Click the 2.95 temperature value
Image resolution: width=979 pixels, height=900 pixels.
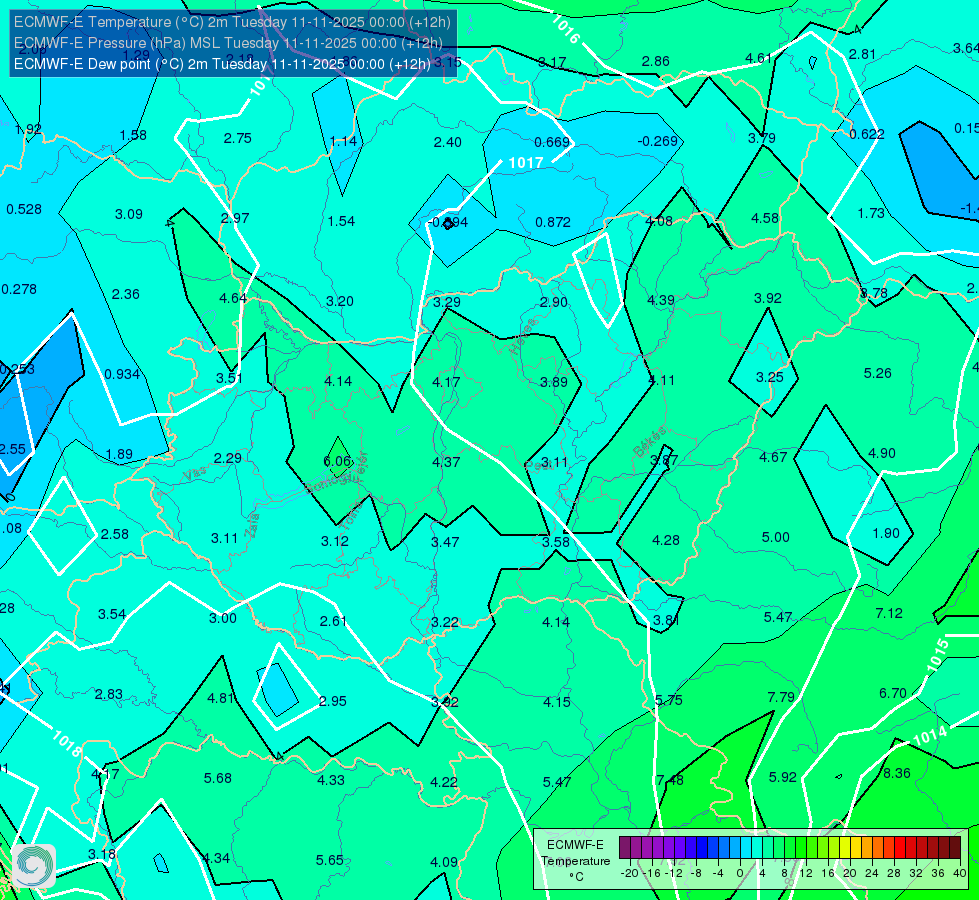pyautogui.click(x=332, y=701)
